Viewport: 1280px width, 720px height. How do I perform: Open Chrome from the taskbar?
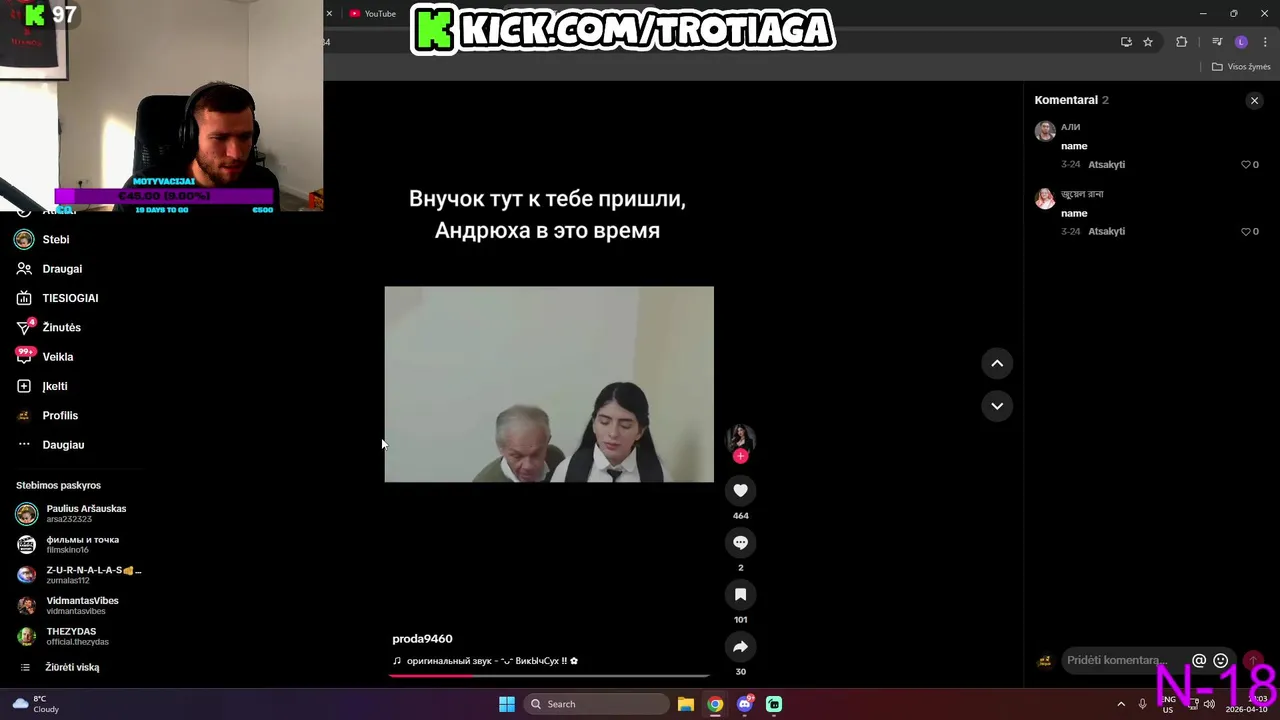(x=715, y=704)
